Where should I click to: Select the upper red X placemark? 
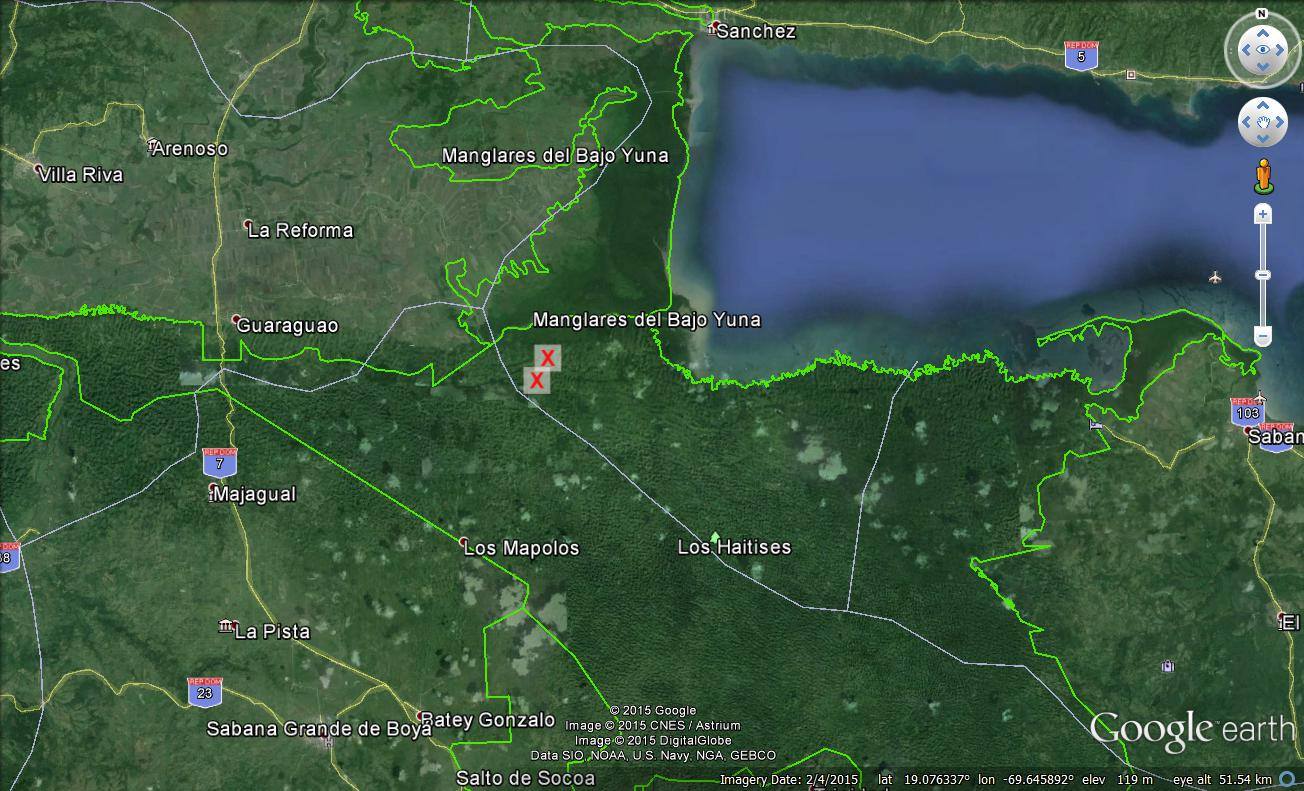(x=547, y=358)
